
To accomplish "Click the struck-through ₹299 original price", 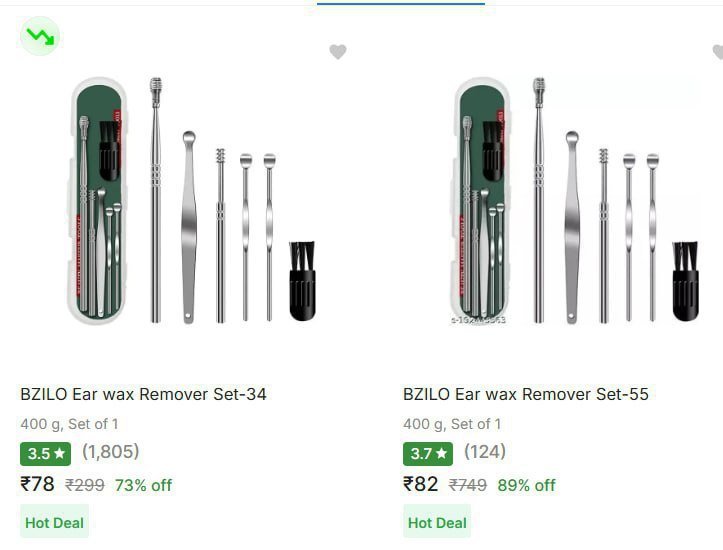I will (x=85, y=485).
